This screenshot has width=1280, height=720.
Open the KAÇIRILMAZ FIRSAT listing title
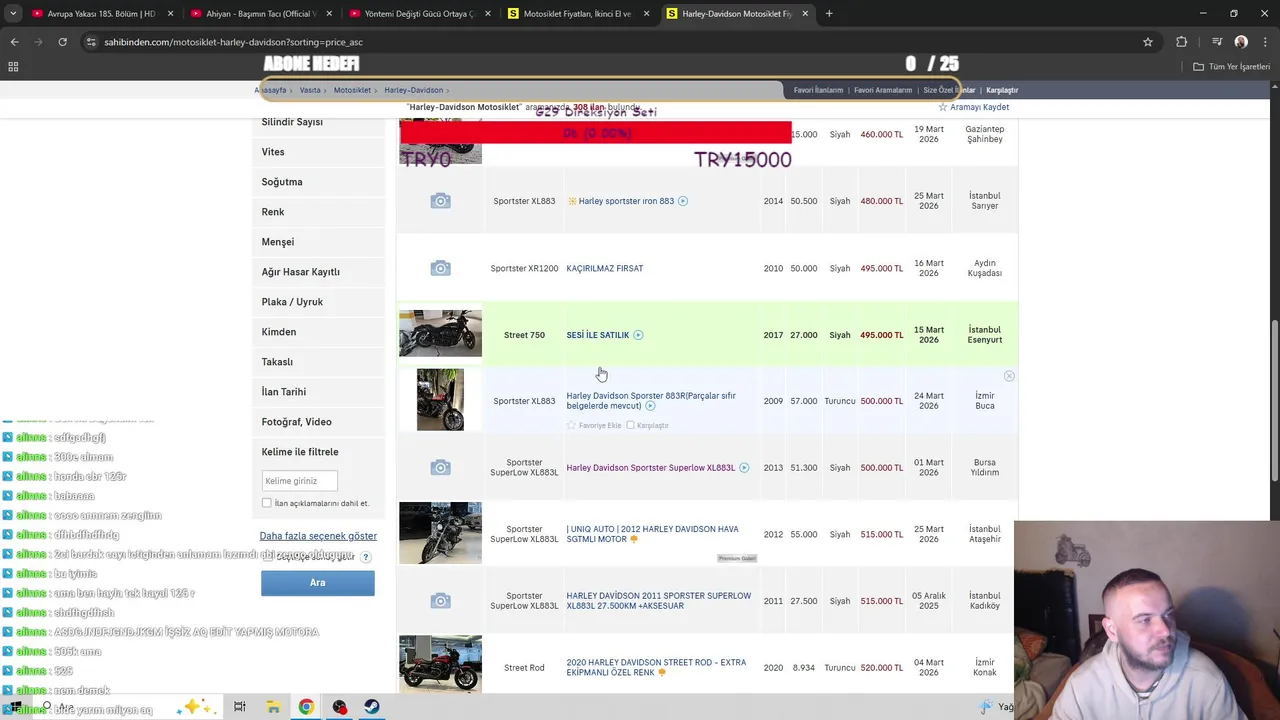point(605,268)
